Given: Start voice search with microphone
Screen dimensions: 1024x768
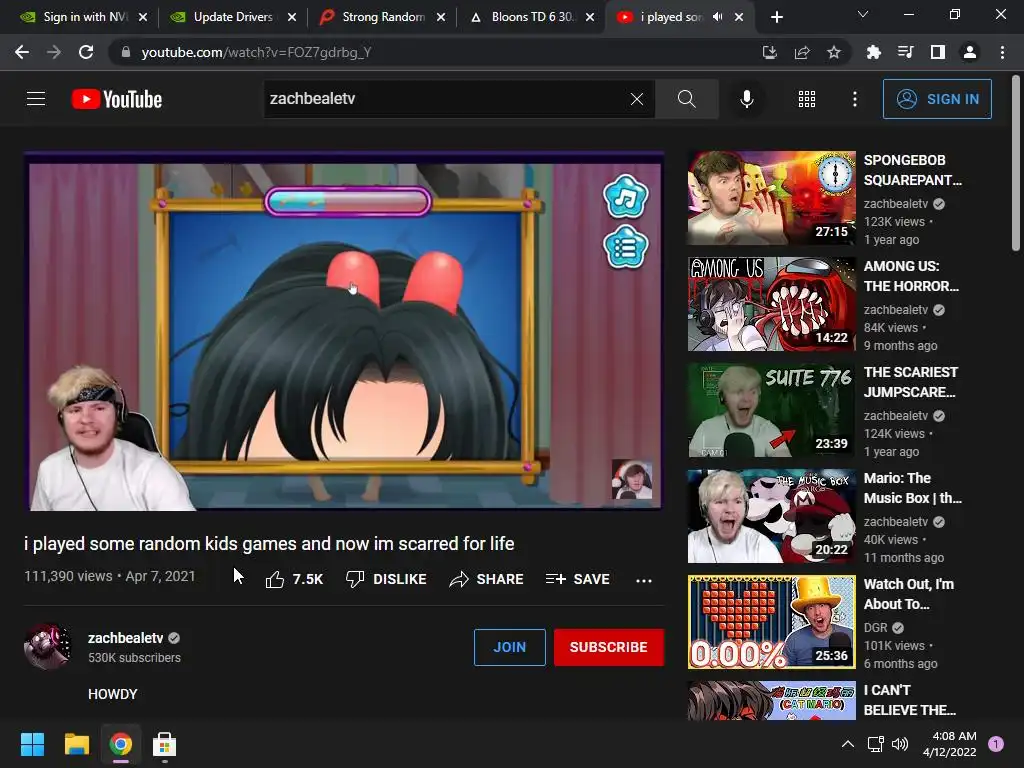Looking at the screenshot, I should pos(746,99).
